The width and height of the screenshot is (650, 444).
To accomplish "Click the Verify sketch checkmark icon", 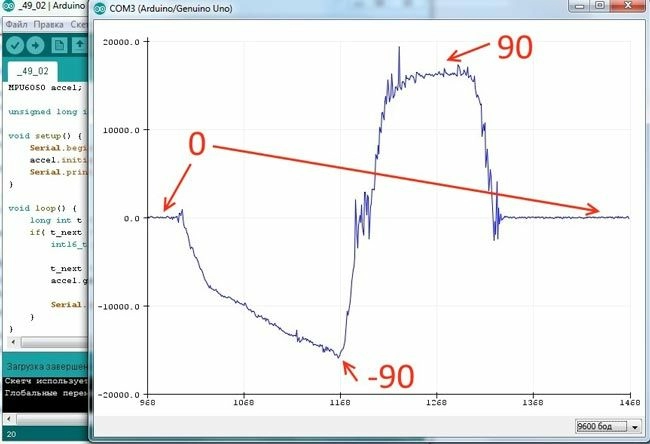I will (x=14, y=45).
